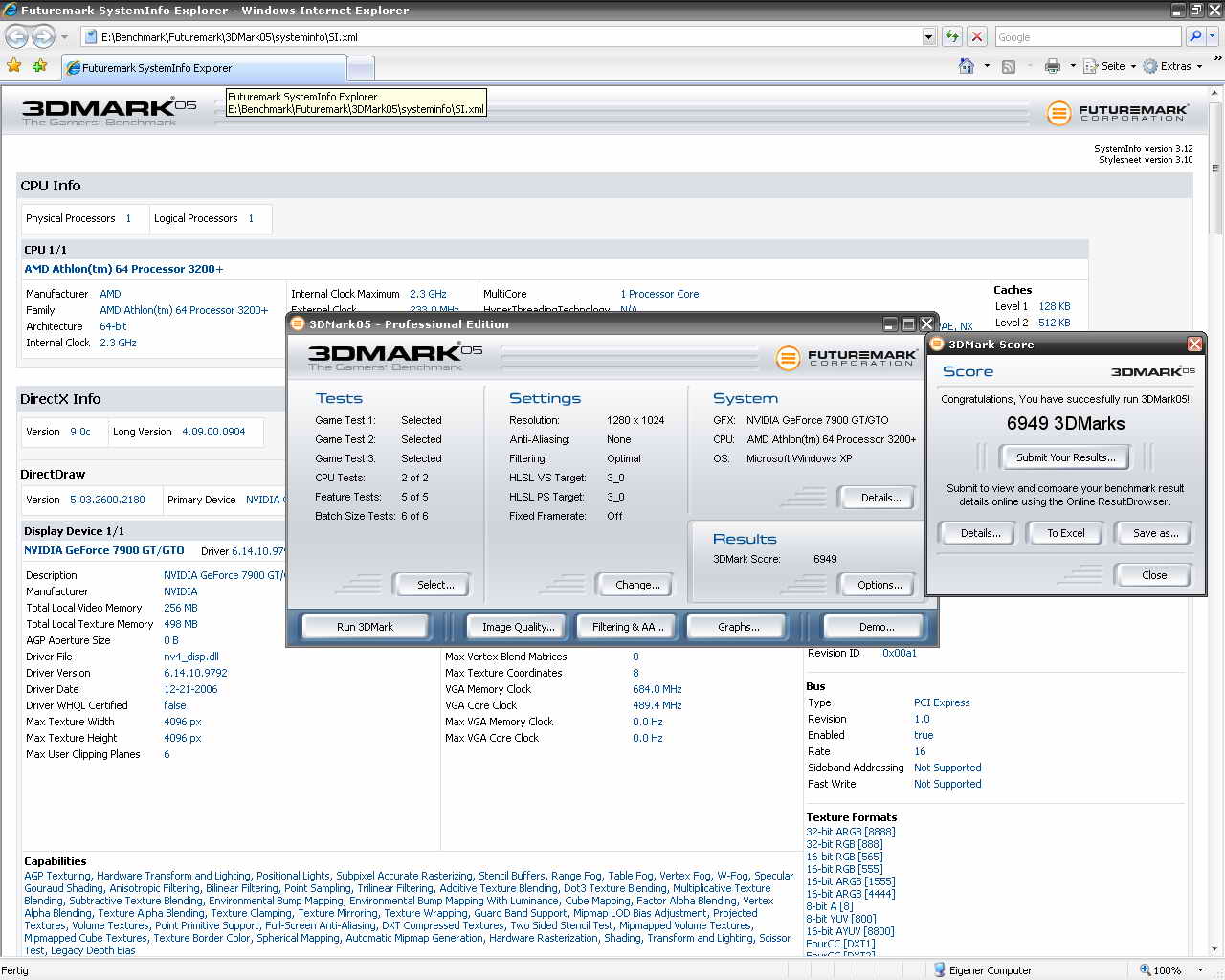Expand the address bar history dropdown

[928, 36]
